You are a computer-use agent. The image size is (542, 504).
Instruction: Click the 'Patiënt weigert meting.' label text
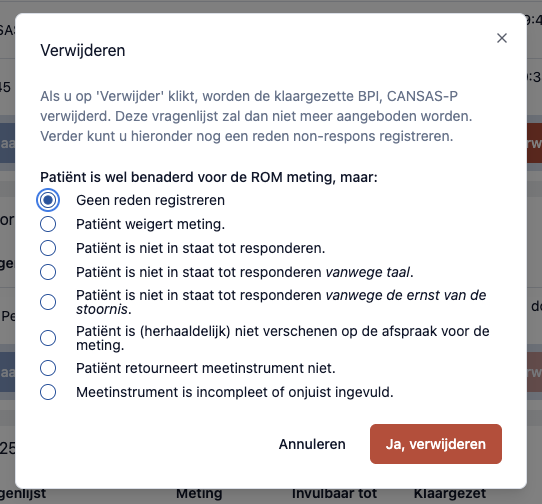[150, 224]
